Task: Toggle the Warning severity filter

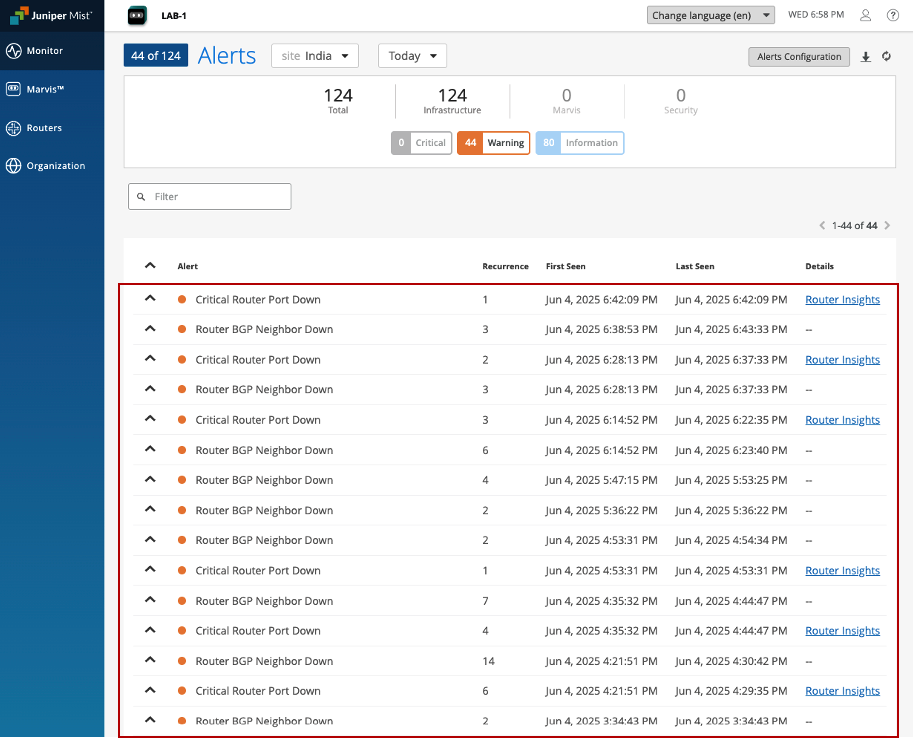Action: click(494, 143)
